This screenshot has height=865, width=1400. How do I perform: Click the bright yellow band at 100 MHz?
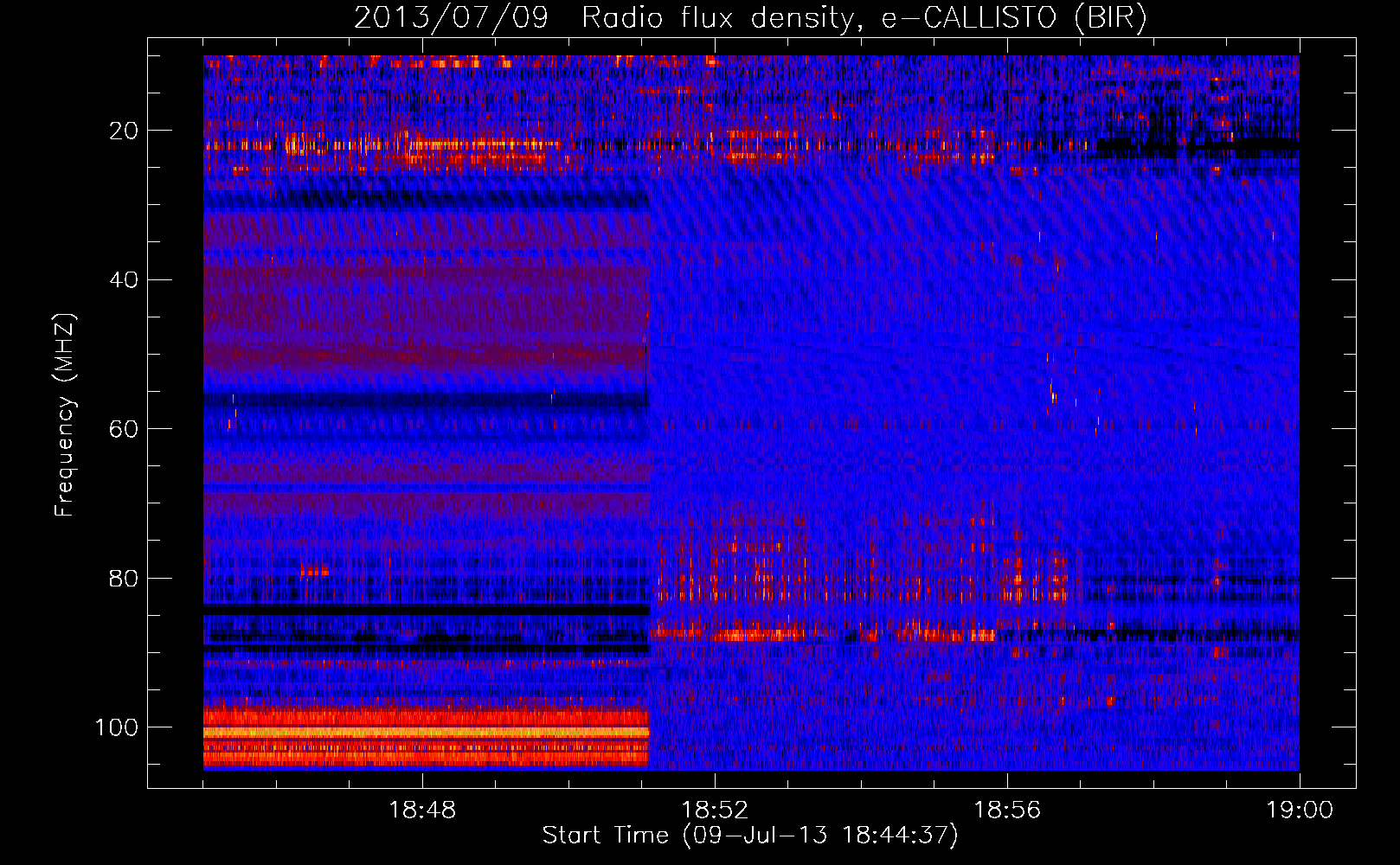(427, 732)
